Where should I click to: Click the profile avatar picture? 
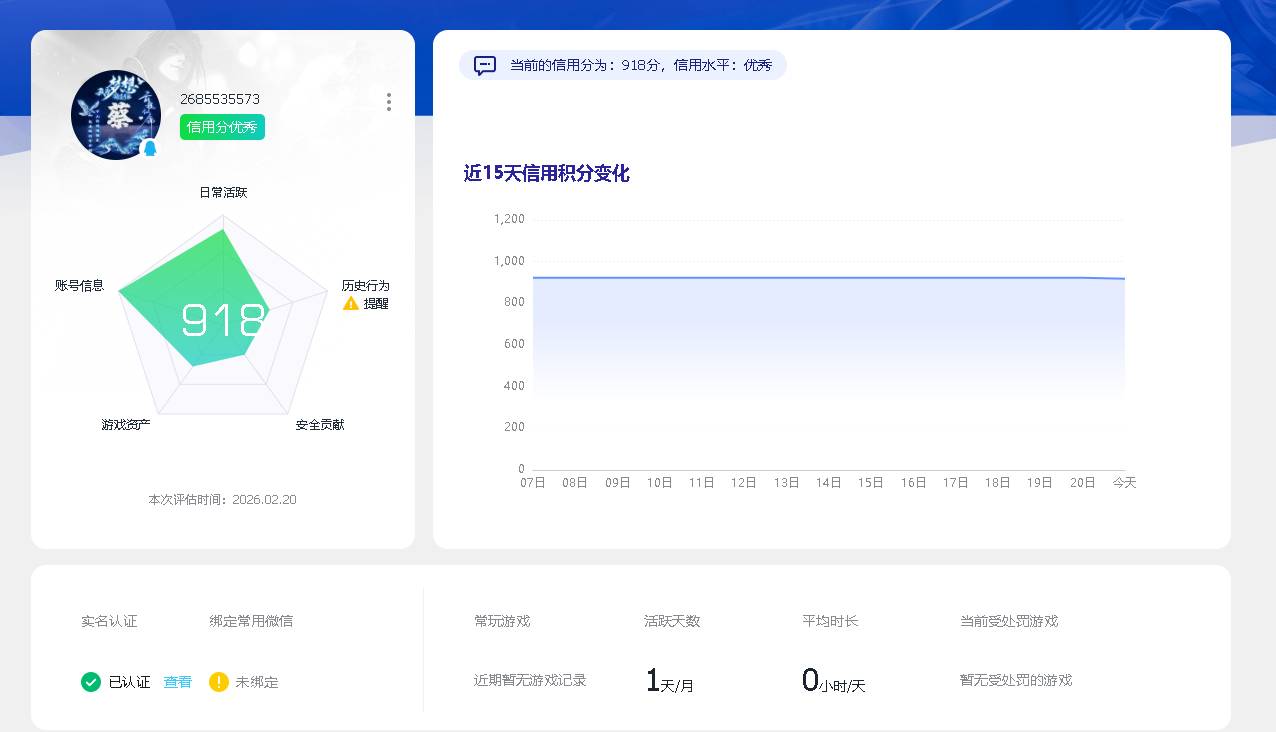pyautogui.click(x=115, y=114)
